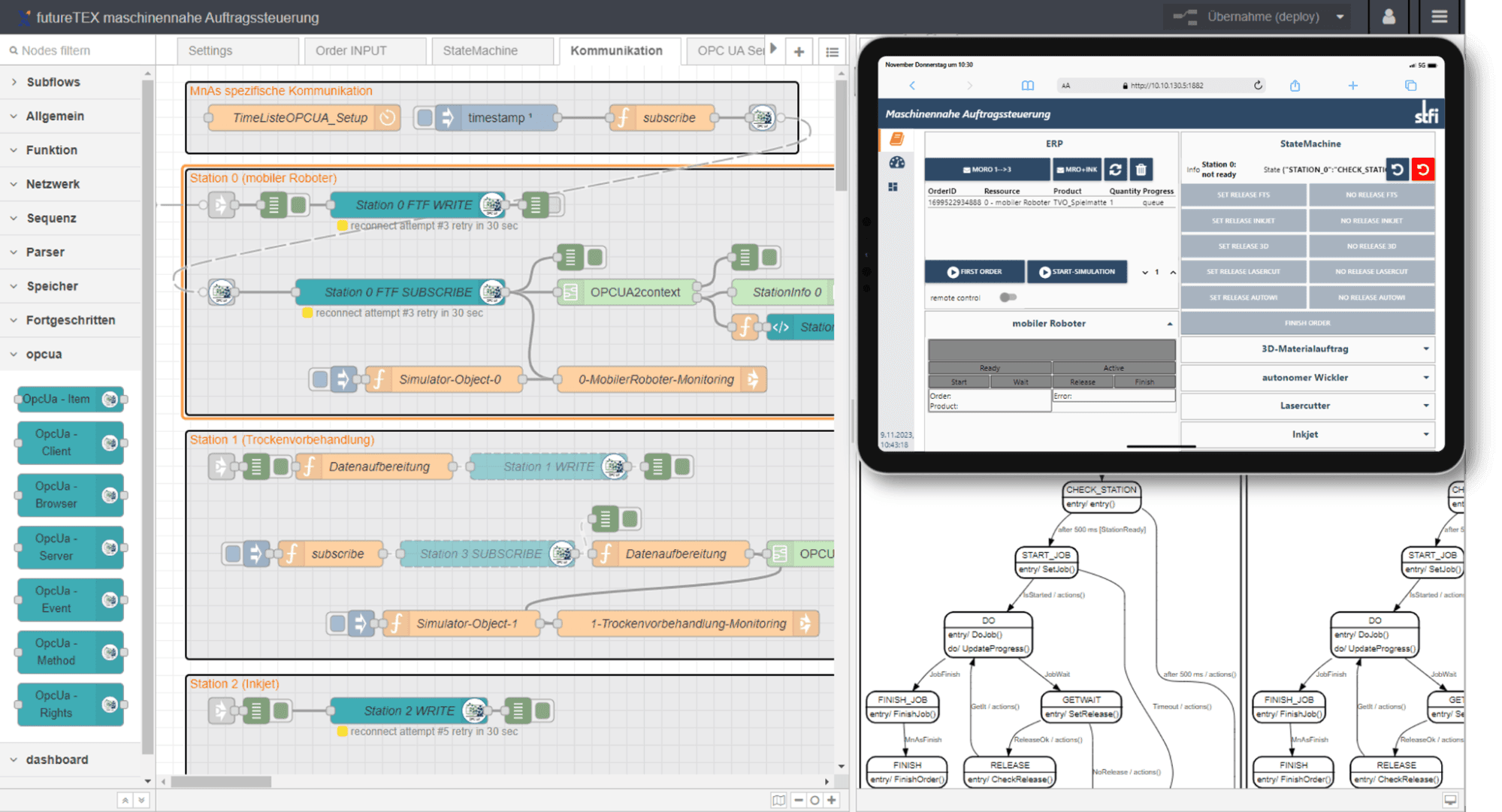
Task: Add a new flow with the plus tab
Action: (x=799, y=50)
